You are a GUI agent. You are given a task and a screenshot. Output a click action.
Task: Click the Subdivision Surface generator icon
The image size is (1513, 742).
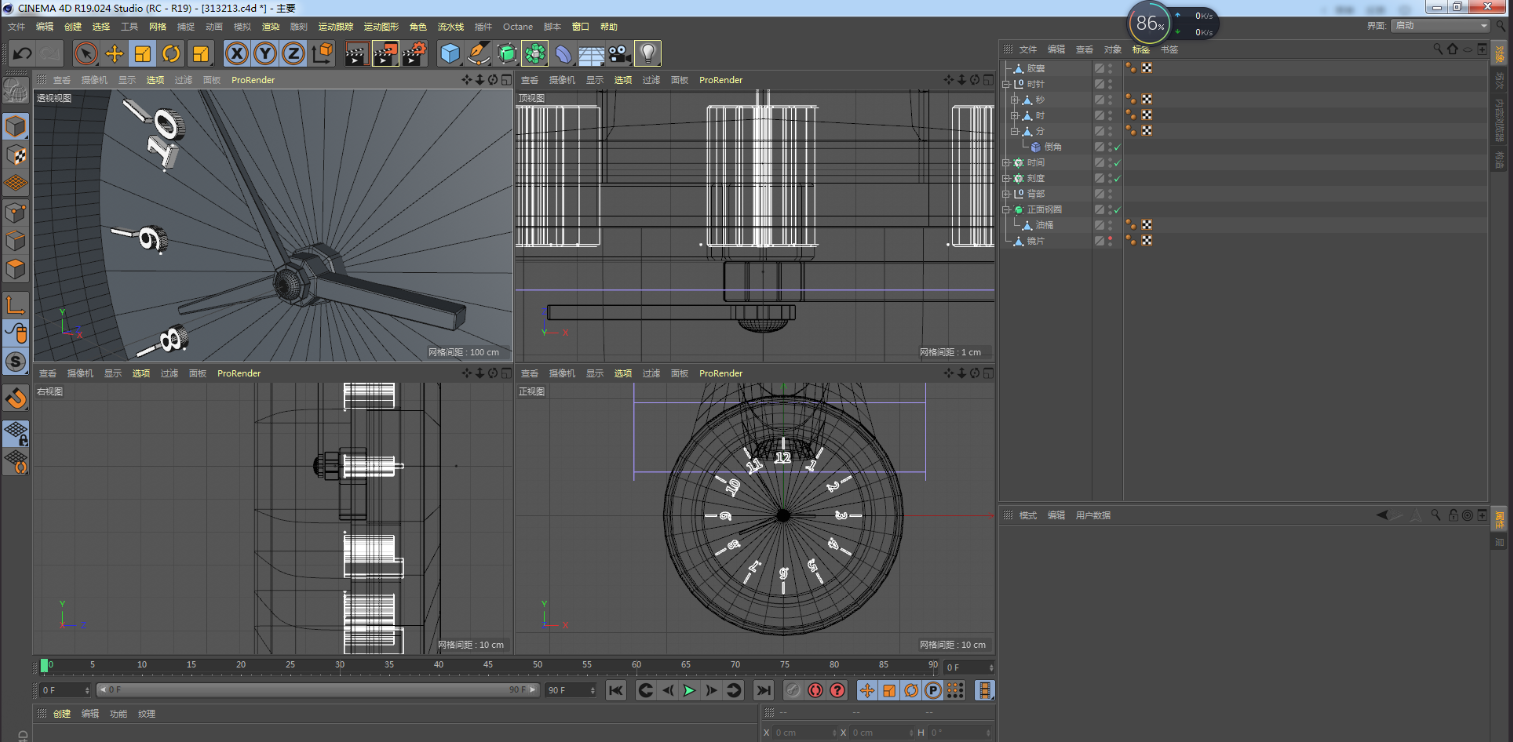tap(507, 53)
